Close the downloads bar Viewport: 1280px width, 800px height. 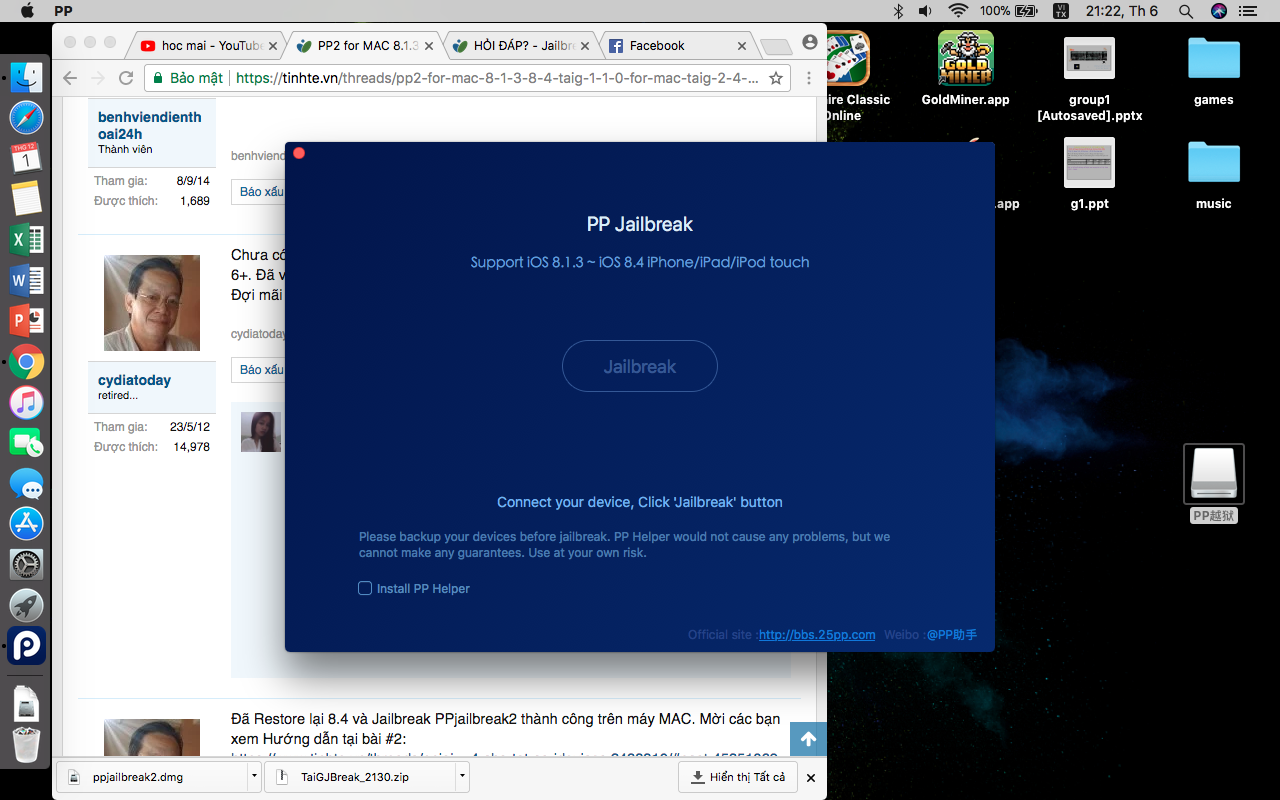coord(811,777)
